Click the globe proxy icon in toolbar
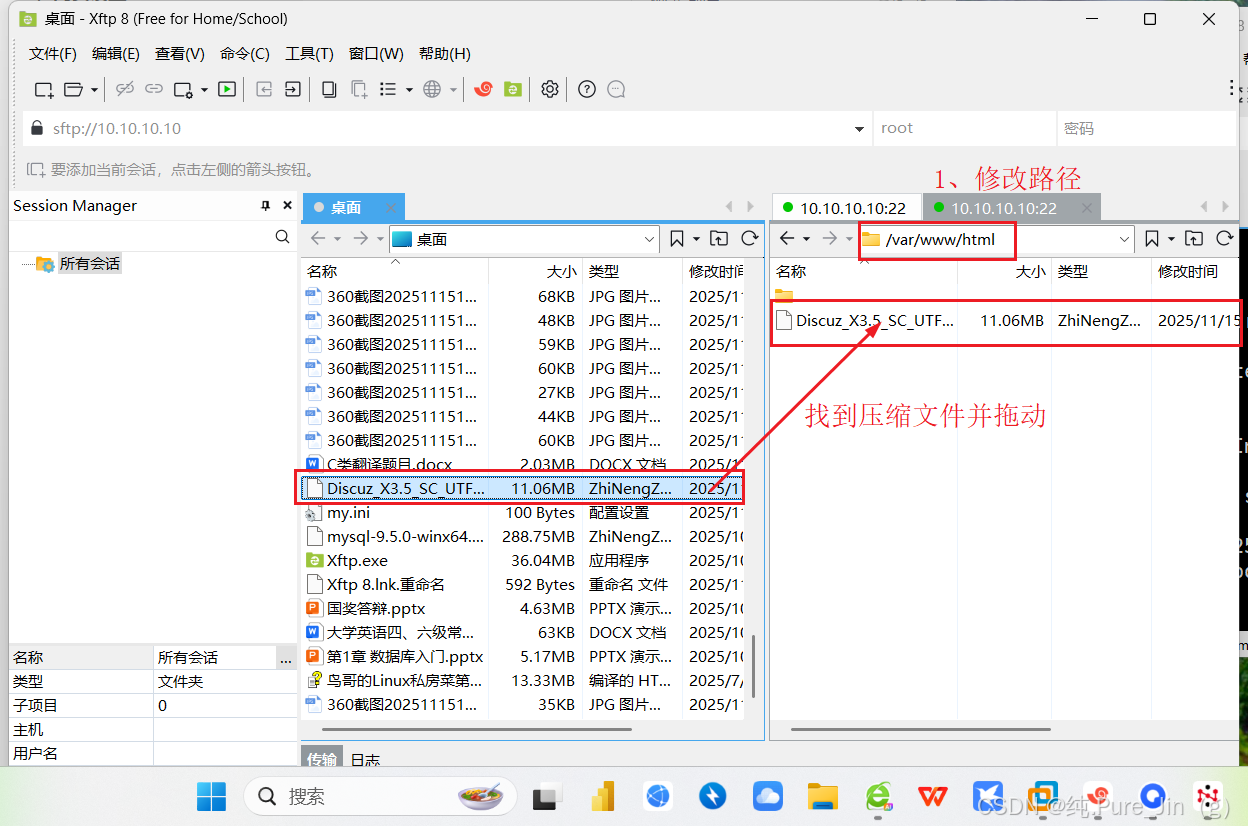Image resolution: width=1248 pixels, height=826 pixels. (x=433, y=89)
